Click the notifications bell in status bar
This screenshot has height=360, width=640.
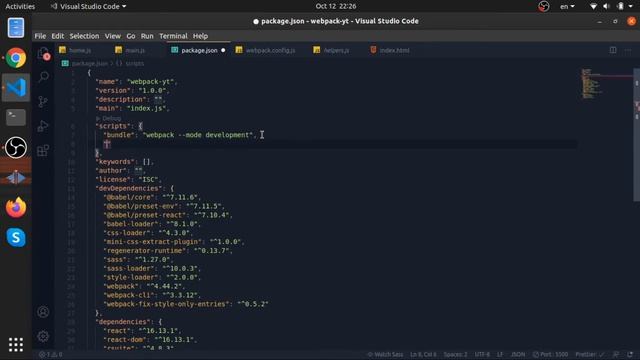630,354
